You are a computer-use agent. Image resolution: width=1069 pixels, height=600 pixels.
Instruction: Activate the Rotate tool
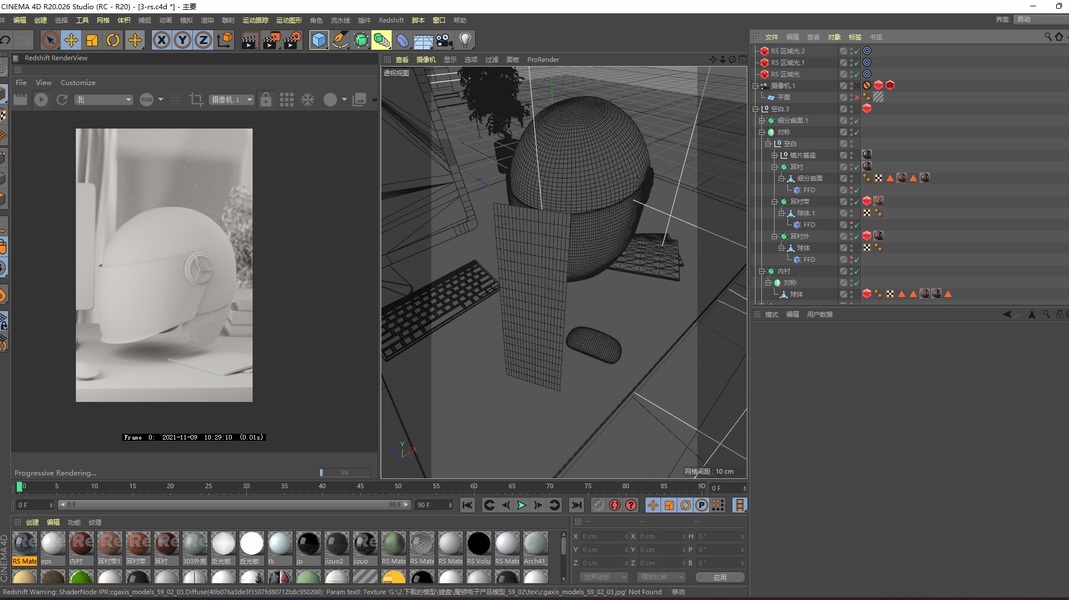click(113, 40)
